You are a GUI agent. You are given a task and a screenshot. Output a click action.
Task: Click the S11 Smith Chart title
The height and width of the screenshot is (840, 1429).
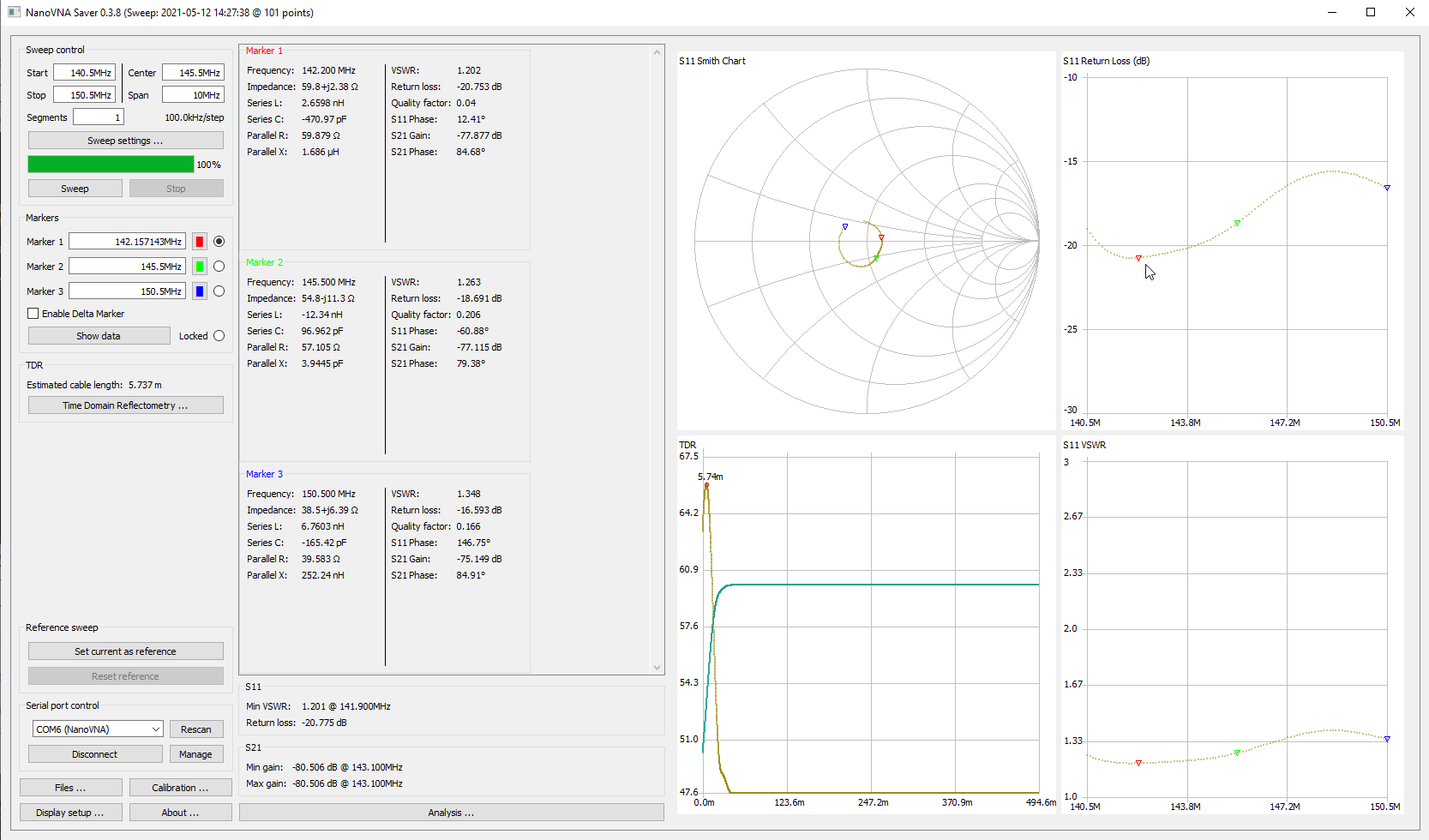[712, 61]
